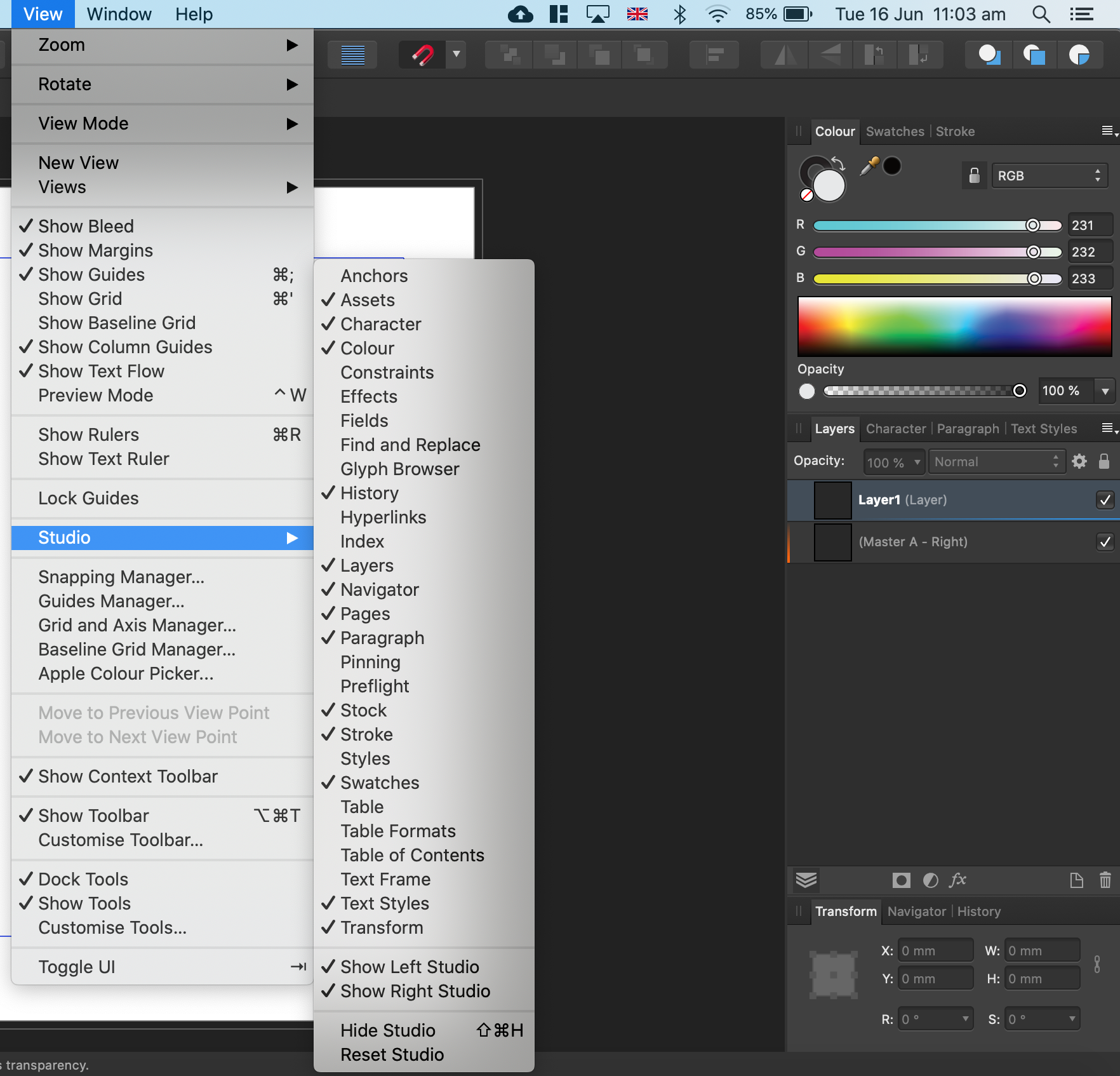Click the adjustment half-circle icon
1120x1076 pixels.
coord(930,880)
